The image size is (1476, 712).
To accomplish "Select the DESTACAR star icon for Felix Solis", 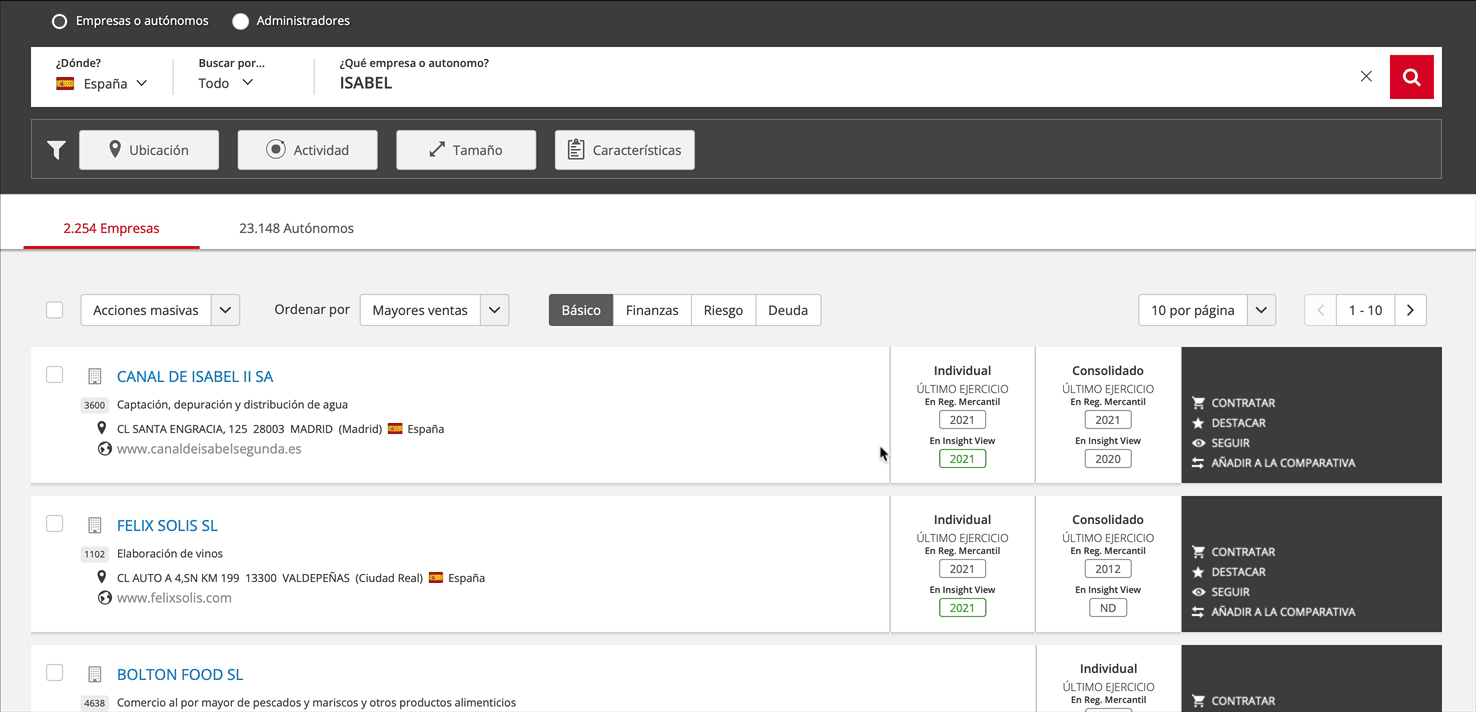I will point(1197,571).
